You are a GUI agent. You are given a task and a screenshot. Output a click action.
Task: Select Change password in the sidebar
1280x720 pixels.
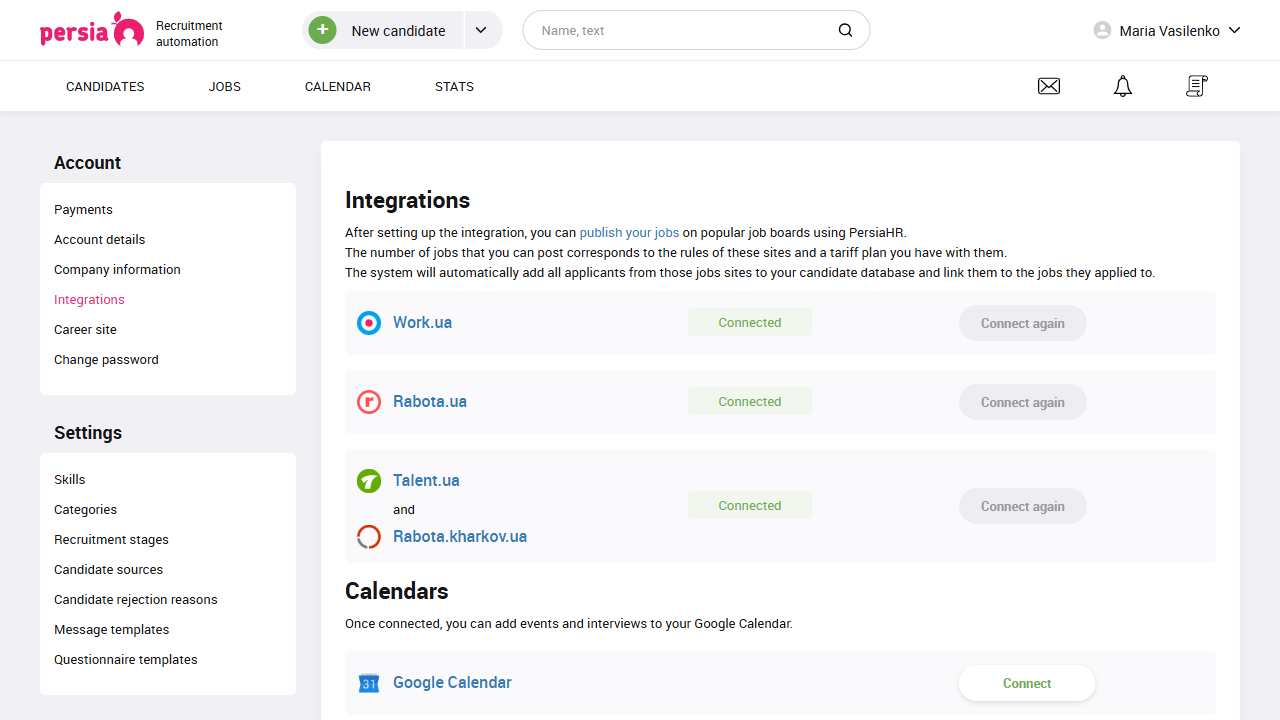(x=106, y=359)
